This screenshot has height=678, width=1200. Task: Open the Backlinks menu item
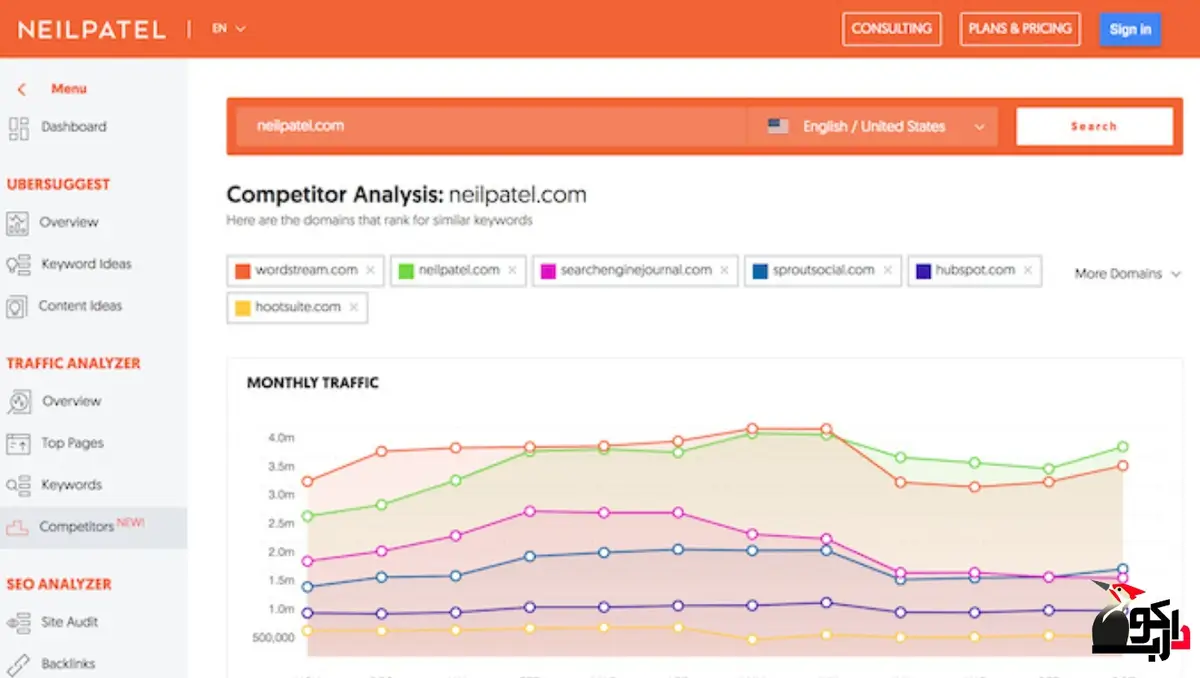(x=68, y=663)
